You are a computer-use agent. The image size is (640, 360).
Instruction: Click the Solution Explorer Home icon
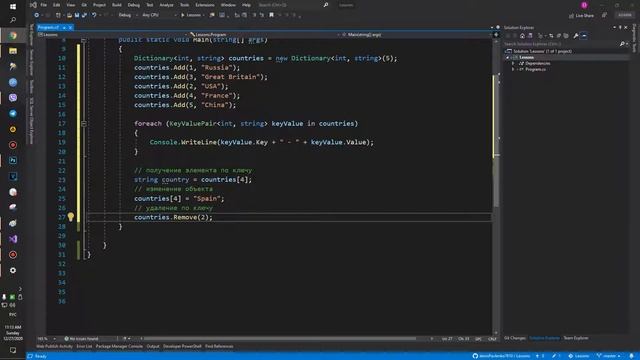[522, 36]
